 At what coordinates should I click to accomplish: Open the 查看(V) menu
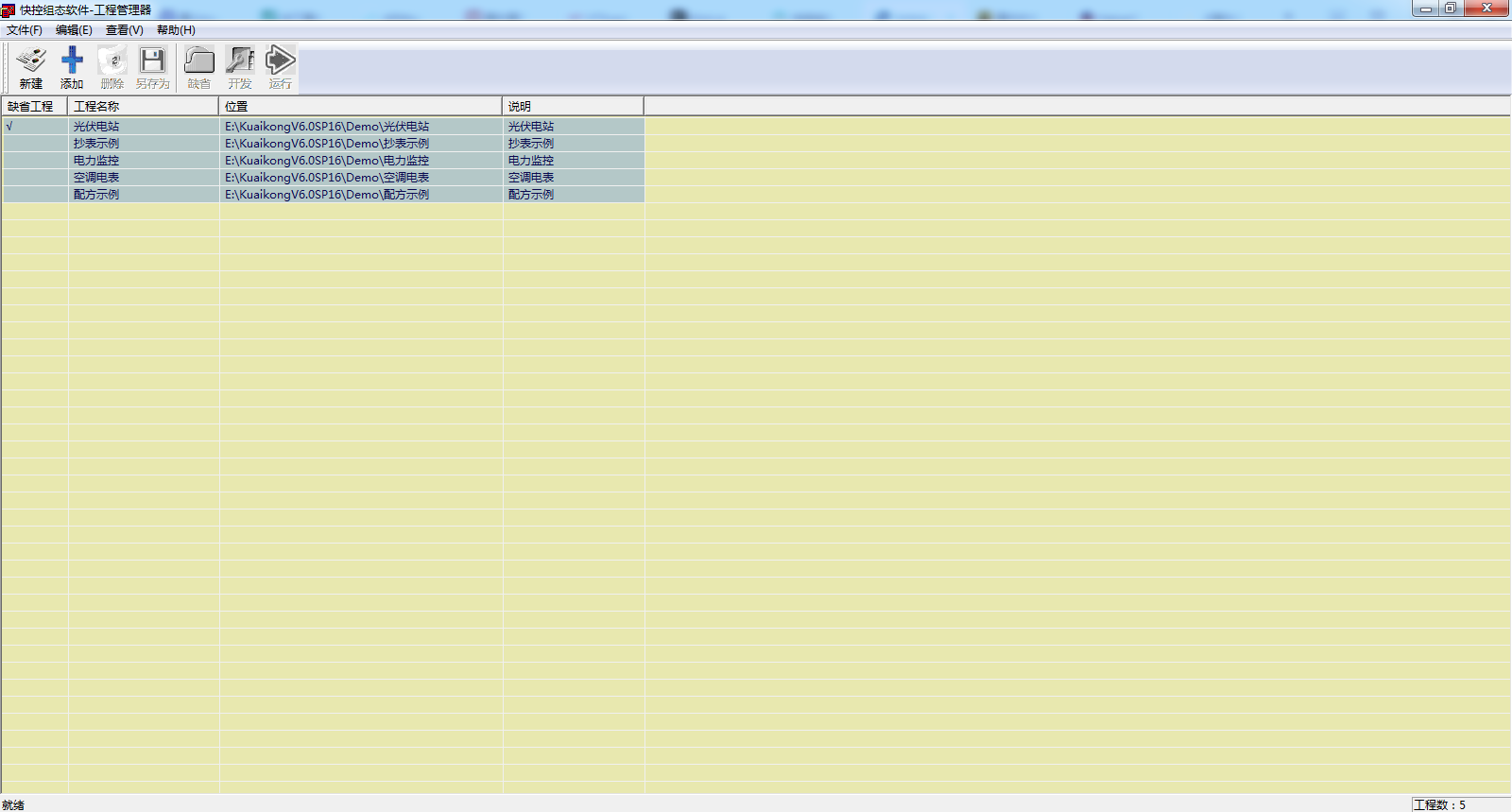(x=124, y=30)
